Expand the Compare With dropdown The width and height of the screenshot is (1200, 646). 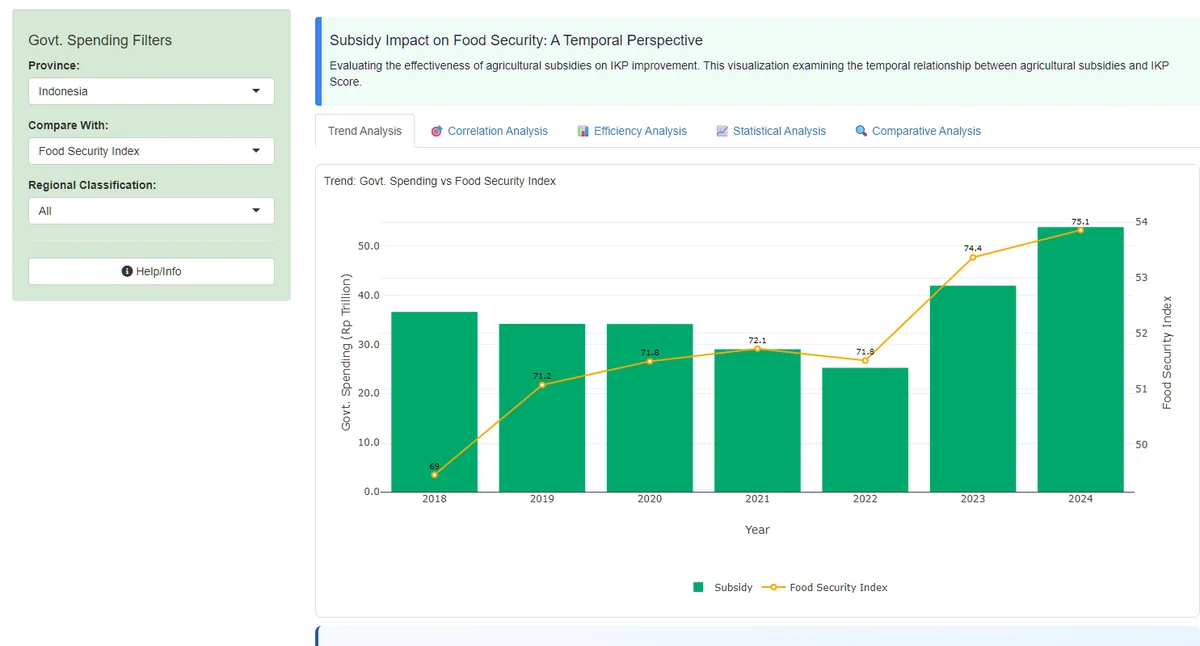151,151
